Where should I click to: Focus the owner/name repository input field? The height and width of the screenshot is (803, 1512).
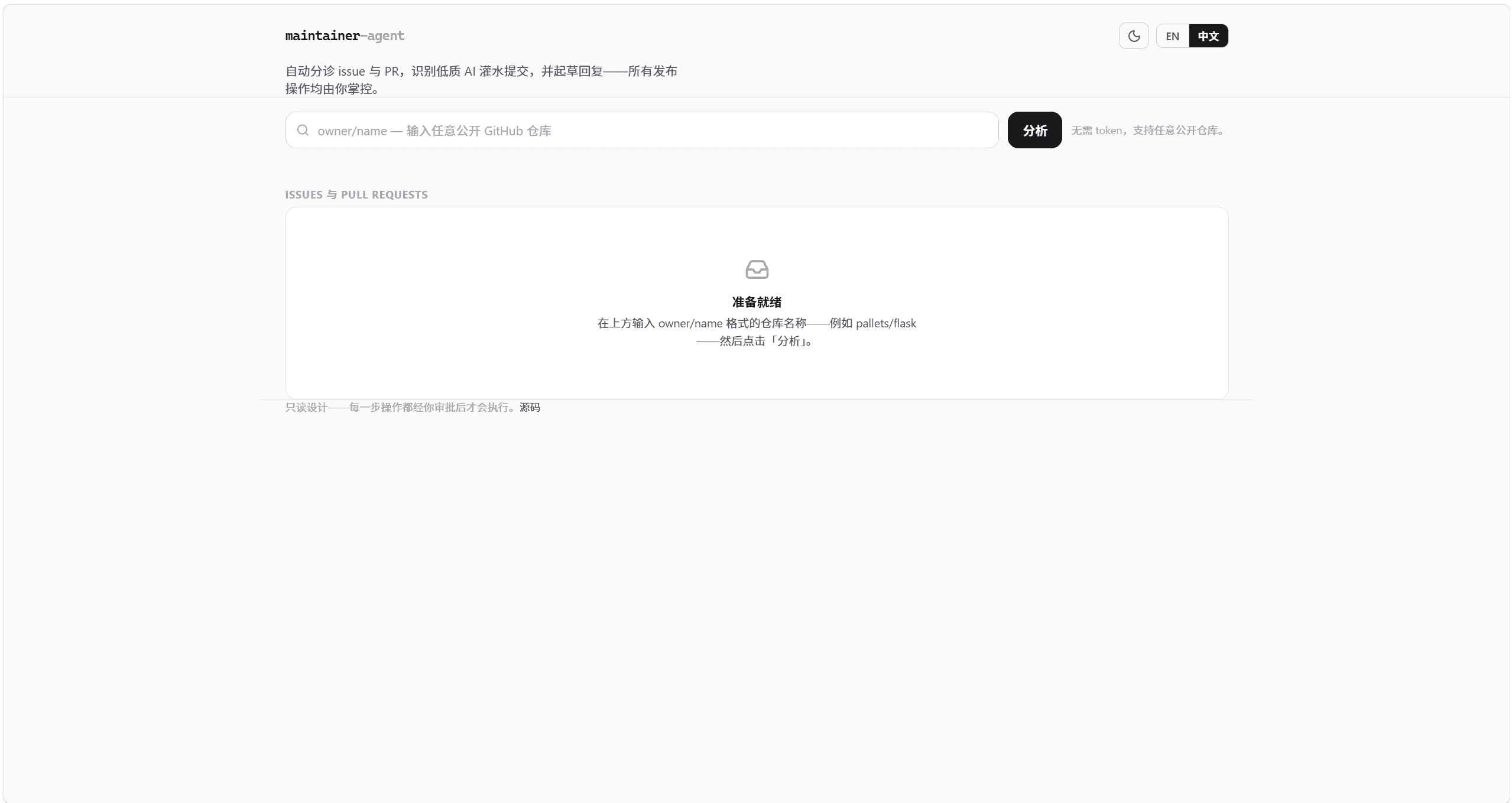tap(642, 130)
